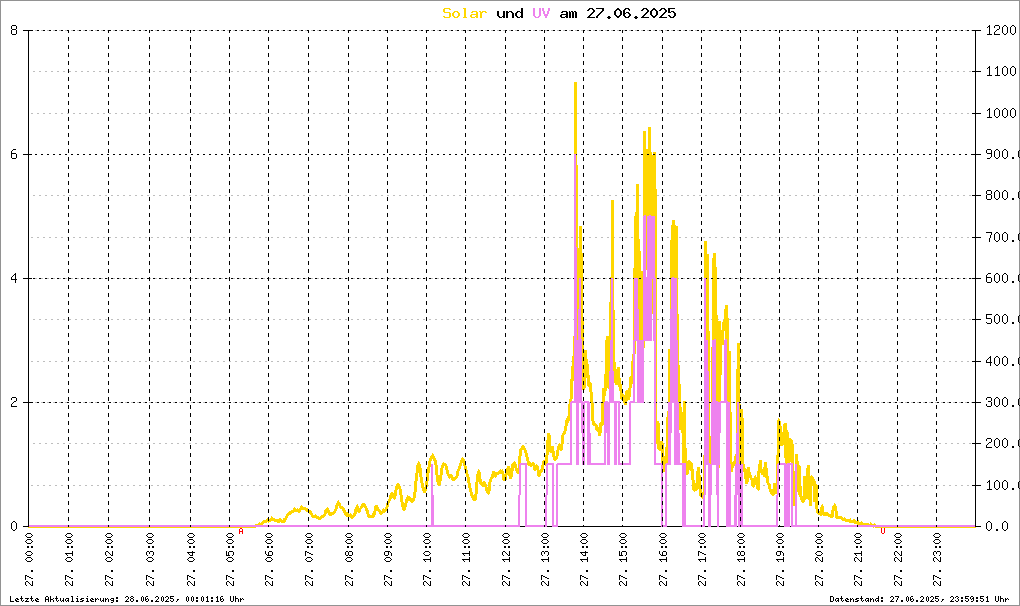The image size is (1020, 606).
Task: Click time label '27. 21:00'
Action: [x=859, y=559]
